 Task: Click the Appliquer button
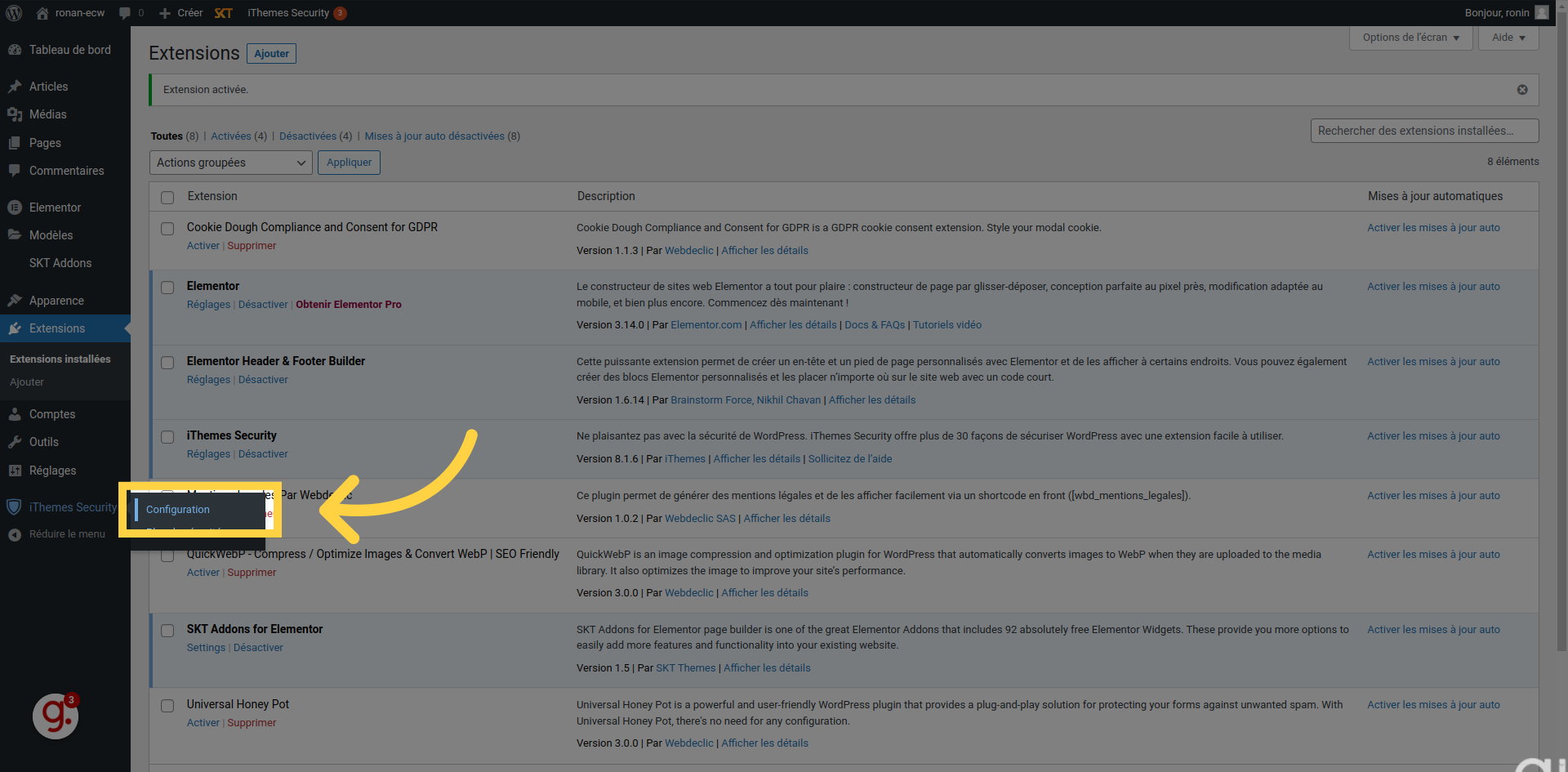pyautogui.click(x=349, y=163)
